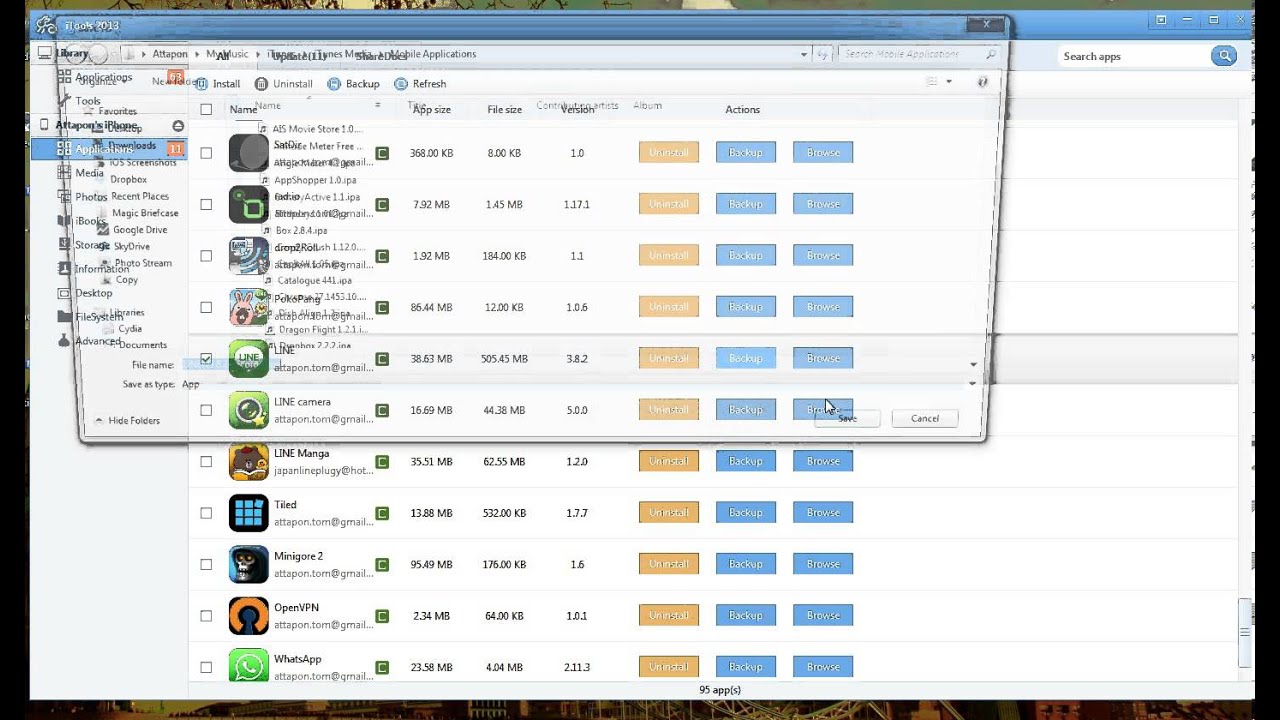The width and height of the screenshot is (1280, 720).
Task: Click the LINE camera app icon
Action: click(248, 410)
